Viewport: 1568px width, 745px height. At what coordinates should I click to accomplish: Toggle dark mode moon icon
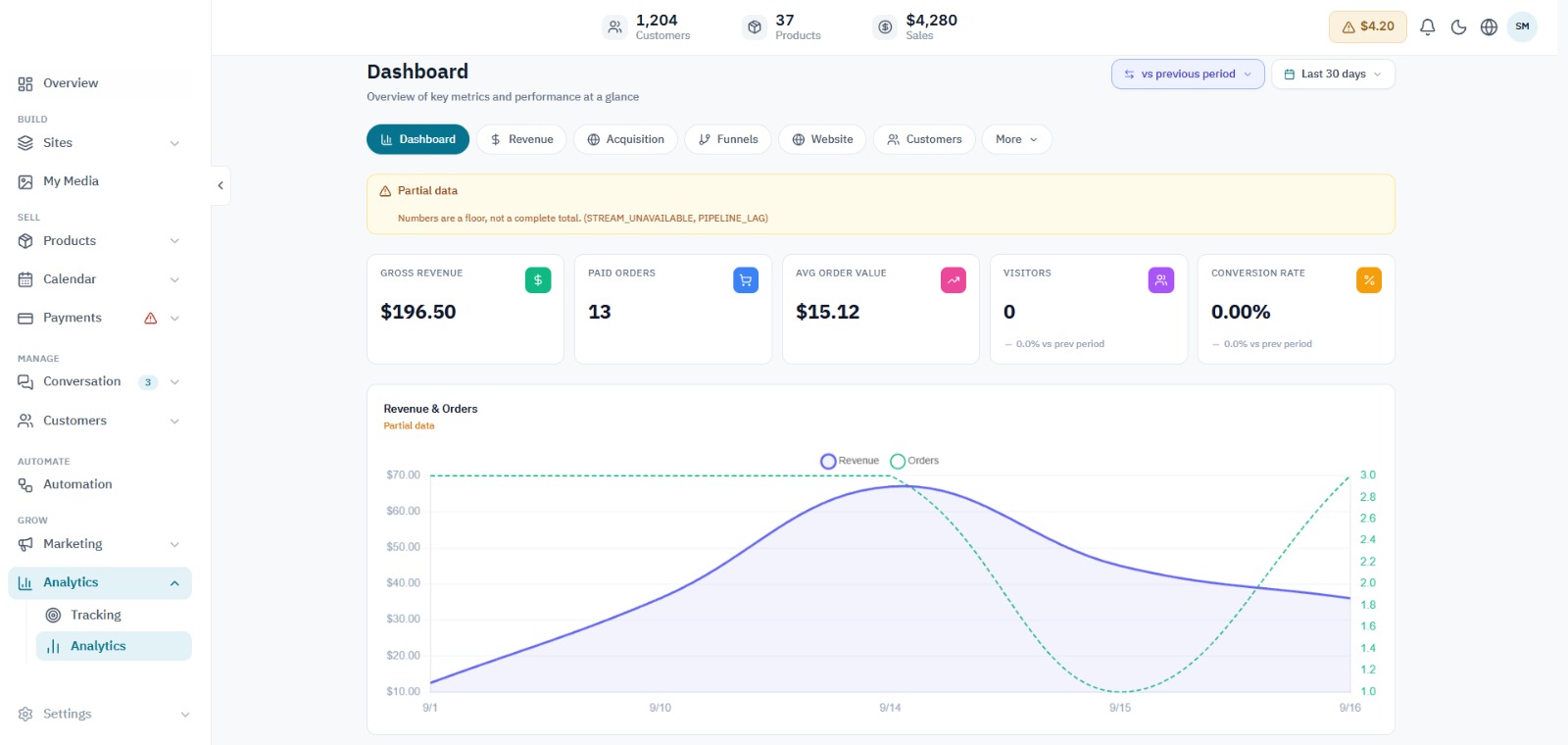point(1458,27)
